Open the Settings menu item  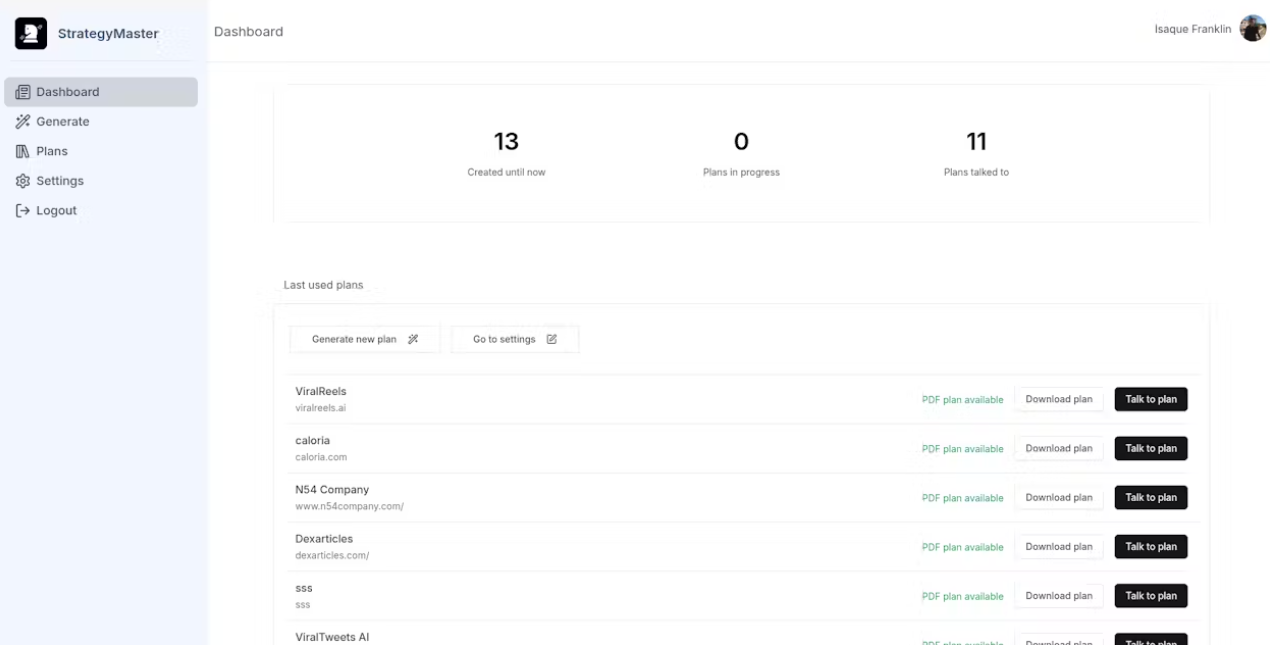point(101,181)
